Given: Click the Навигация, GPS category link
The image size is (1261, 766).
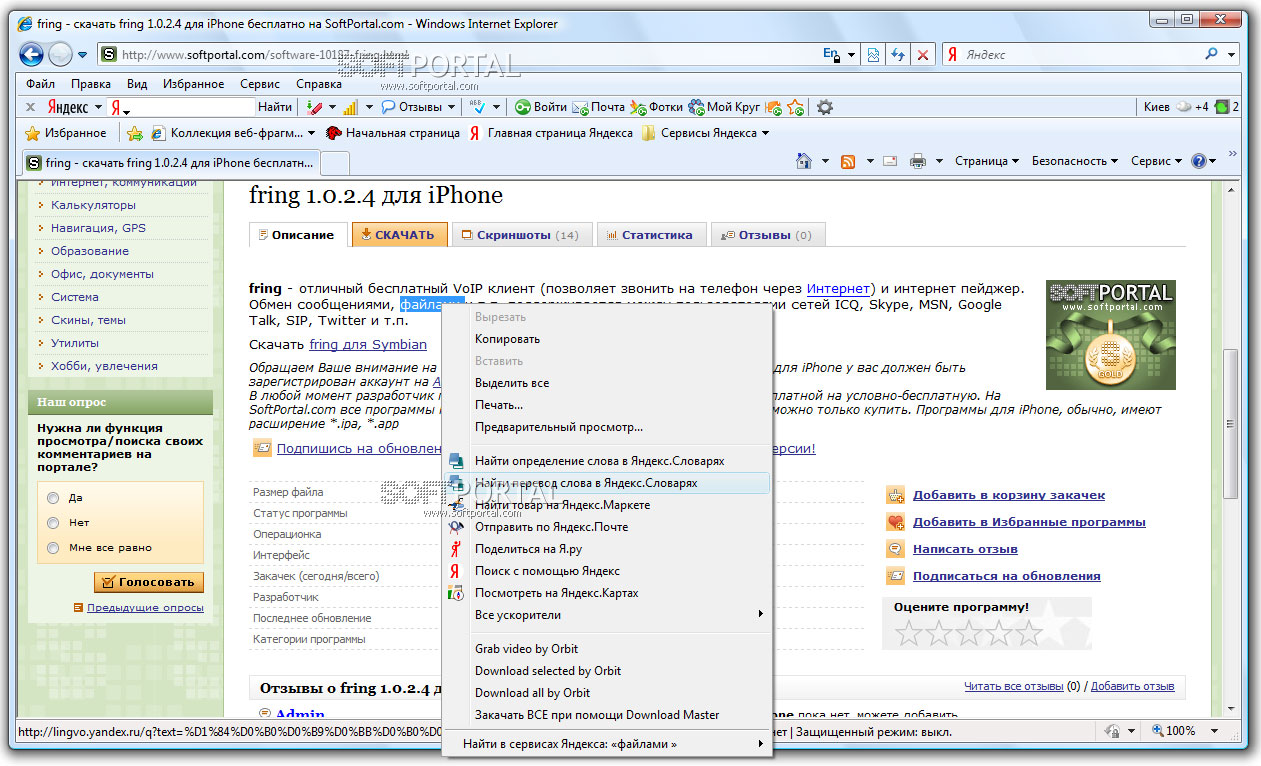Looking at the screenshot, I should coord(98,228).
